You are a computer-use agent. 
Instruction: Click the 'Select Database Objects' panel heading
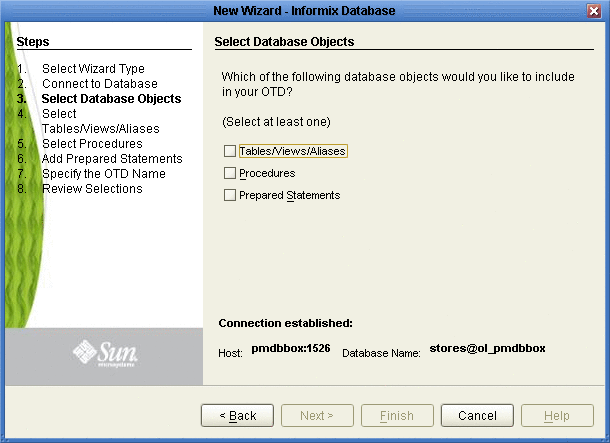284,42
